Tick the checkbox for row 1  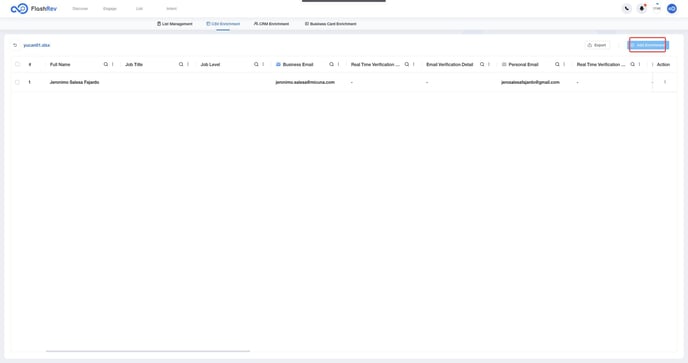[18, 82]
